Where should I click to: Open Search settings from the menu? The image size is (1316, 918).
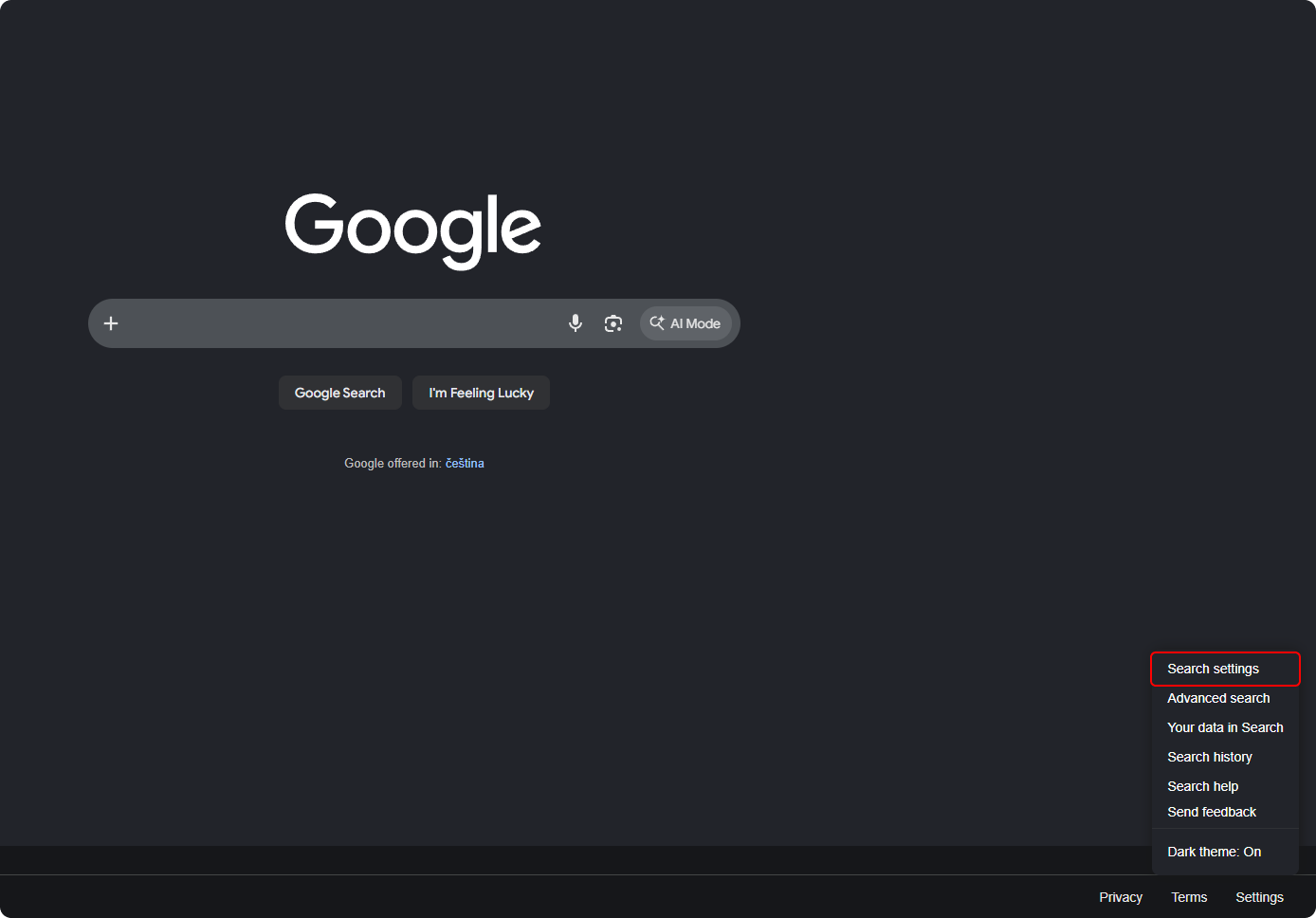point(1225,669)
